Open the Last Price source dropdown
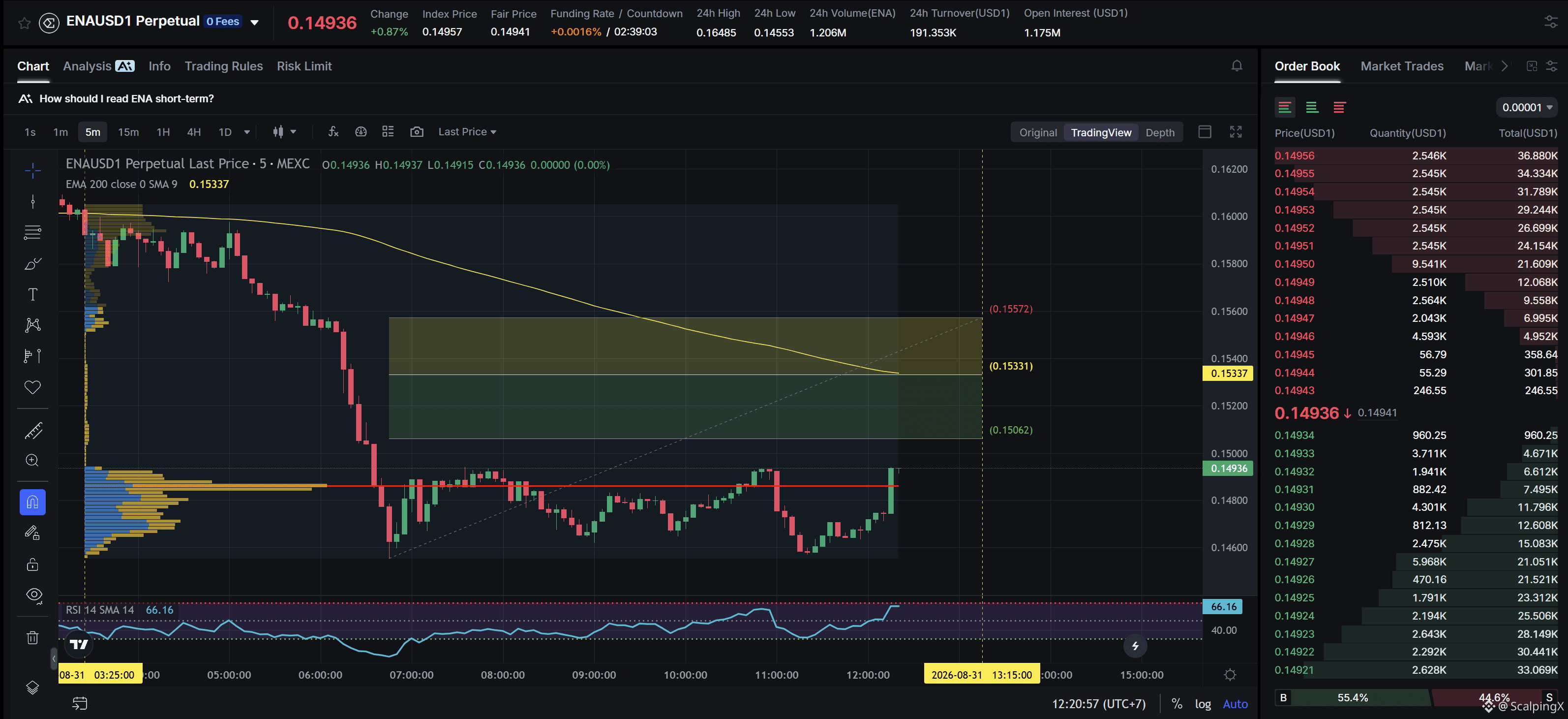Viewport: 1568px width, 719px height. [x=467, y=131]
